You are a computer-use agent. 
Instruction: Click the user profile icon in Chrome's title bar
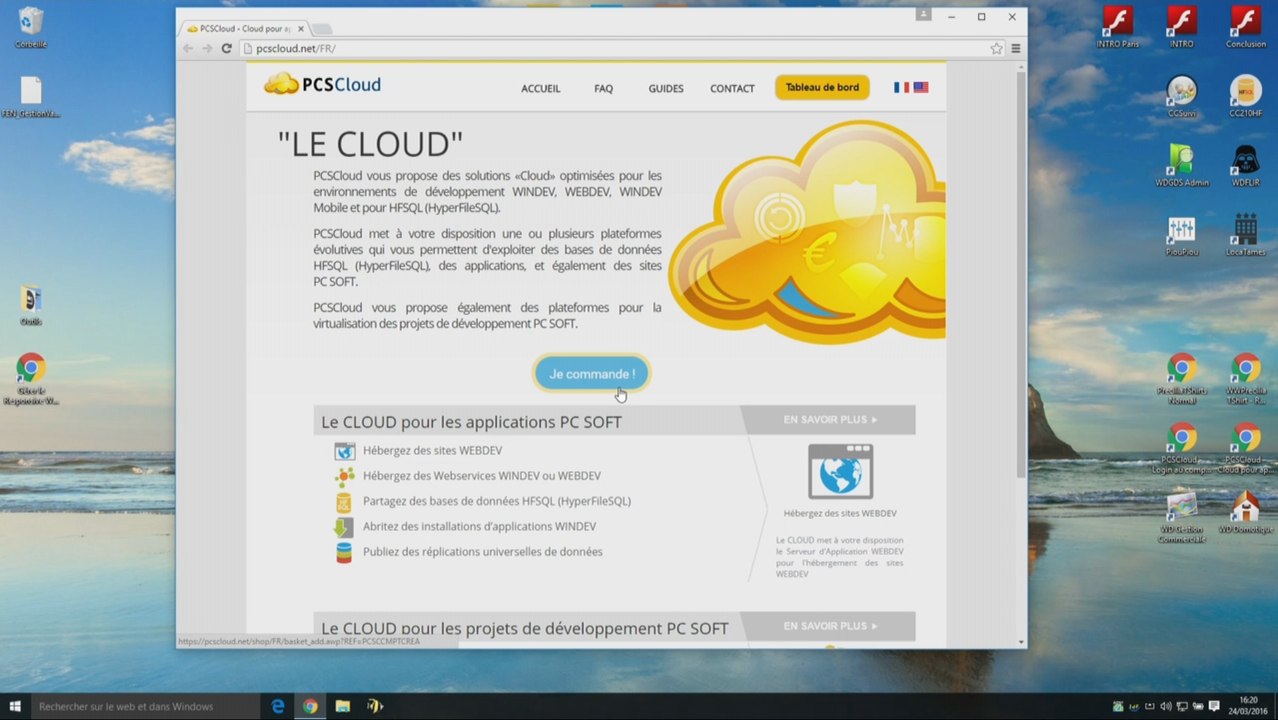coord(923,15)
